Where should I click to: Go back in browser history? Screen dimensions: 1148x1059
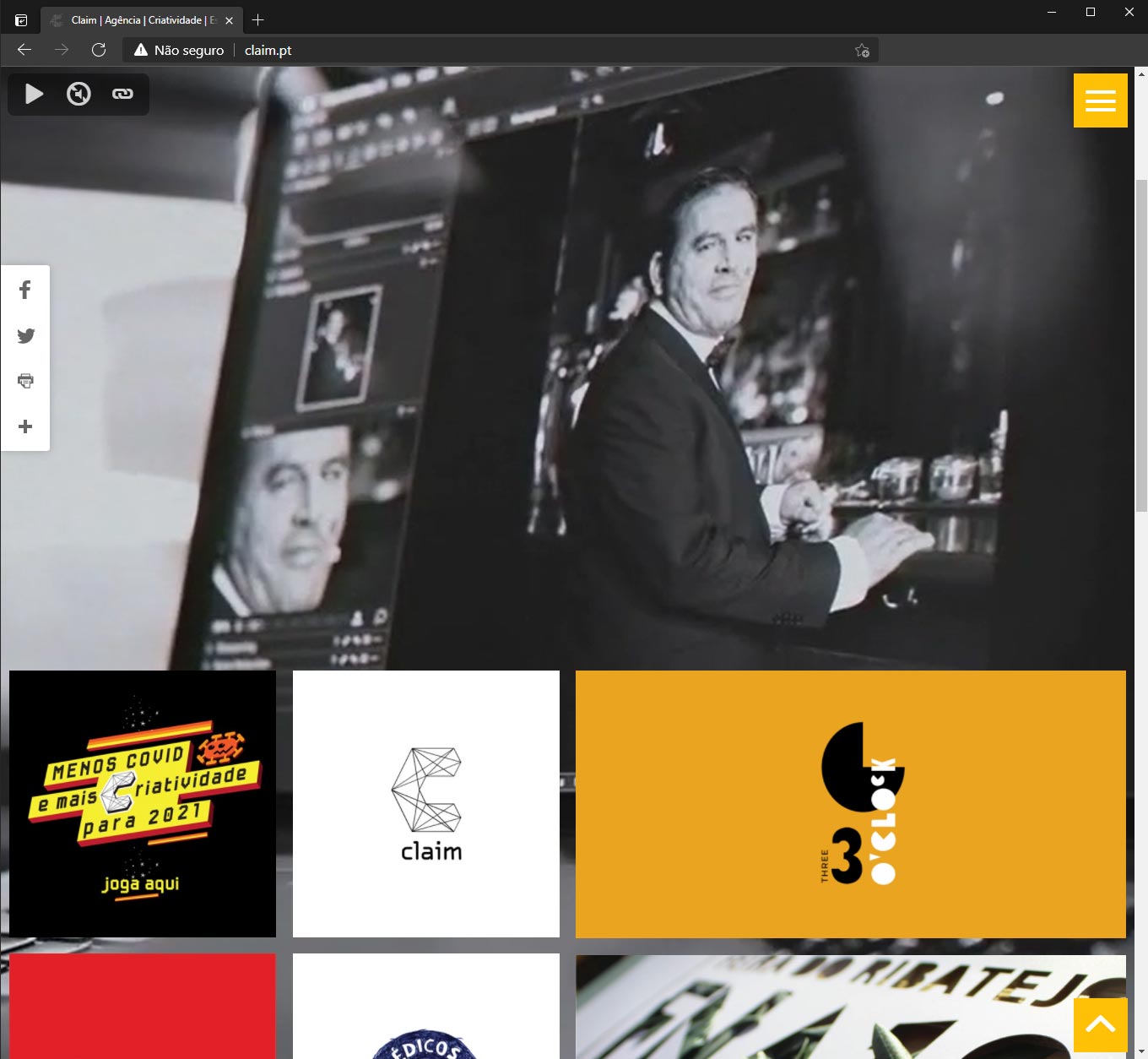[x=24, y=50]
